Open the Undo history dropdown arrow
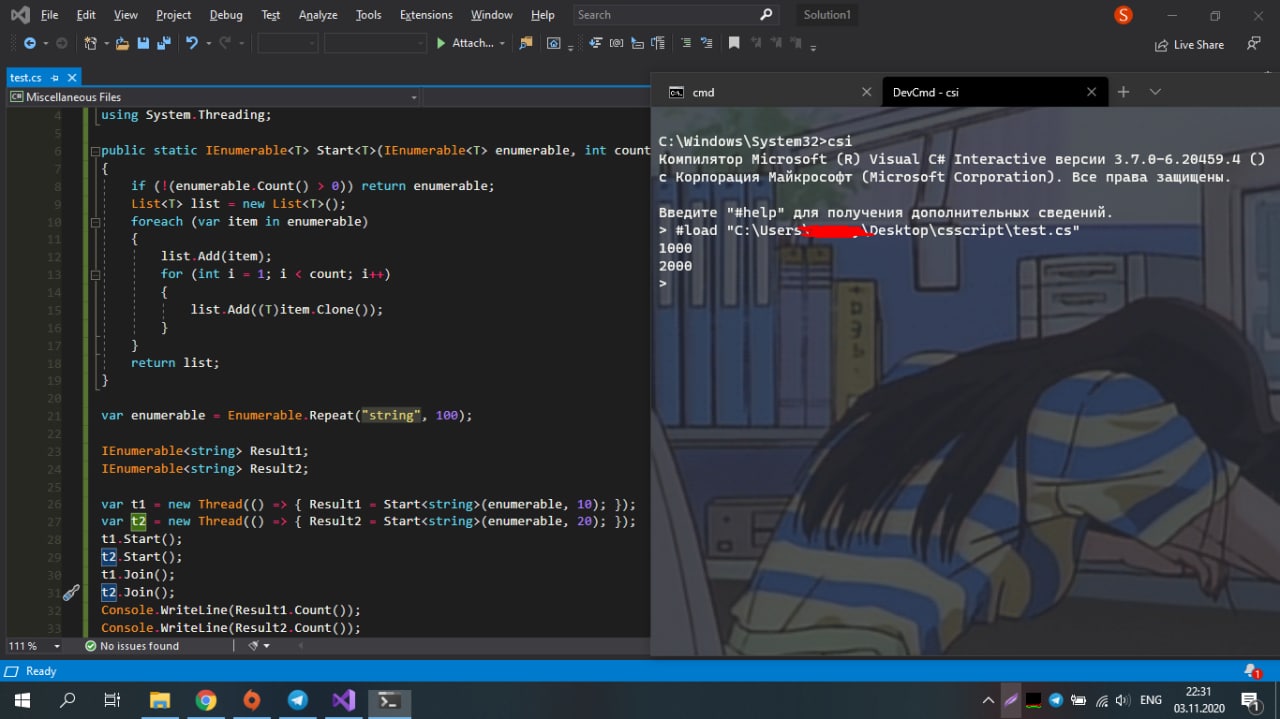The height and width of the screenshot is (719, 1280). 208,43
